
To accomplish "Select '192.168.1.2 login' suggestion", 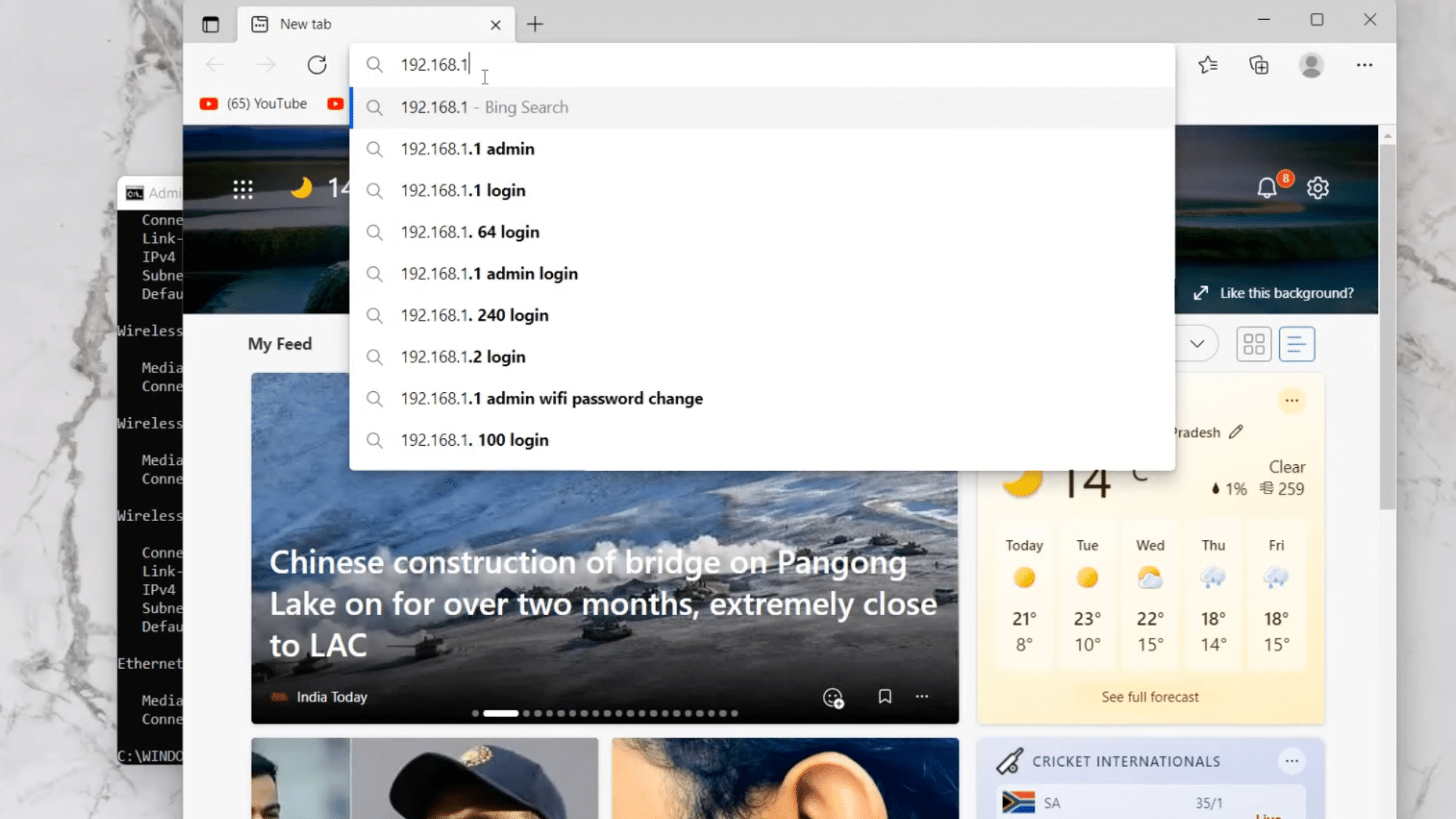I will click(x=762, y=357).
